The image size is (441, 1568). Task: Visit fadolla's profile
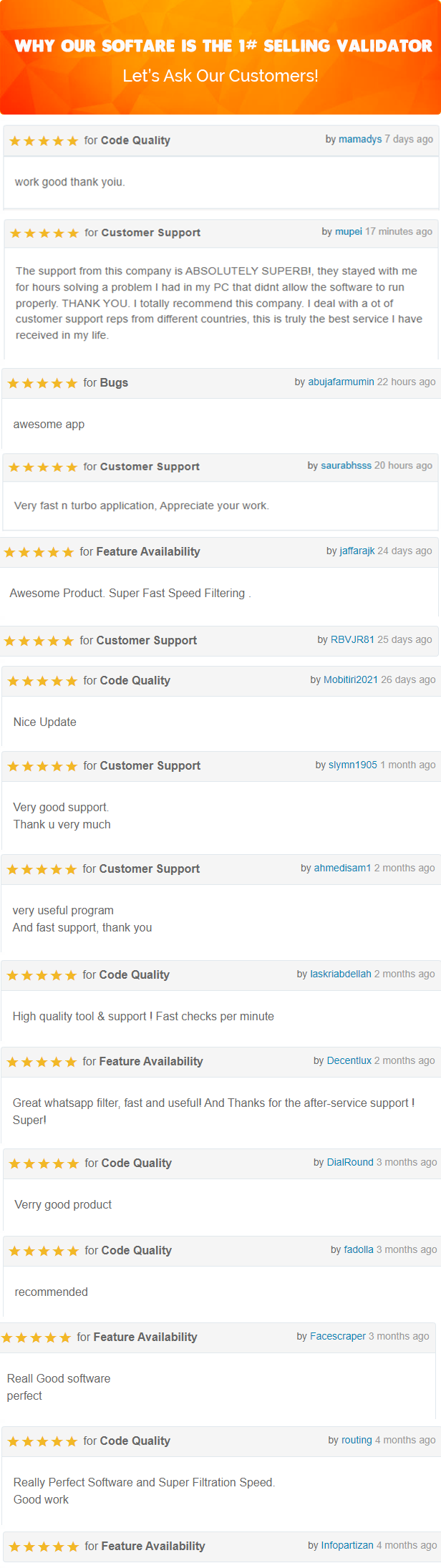click(x=359, y=1249)
